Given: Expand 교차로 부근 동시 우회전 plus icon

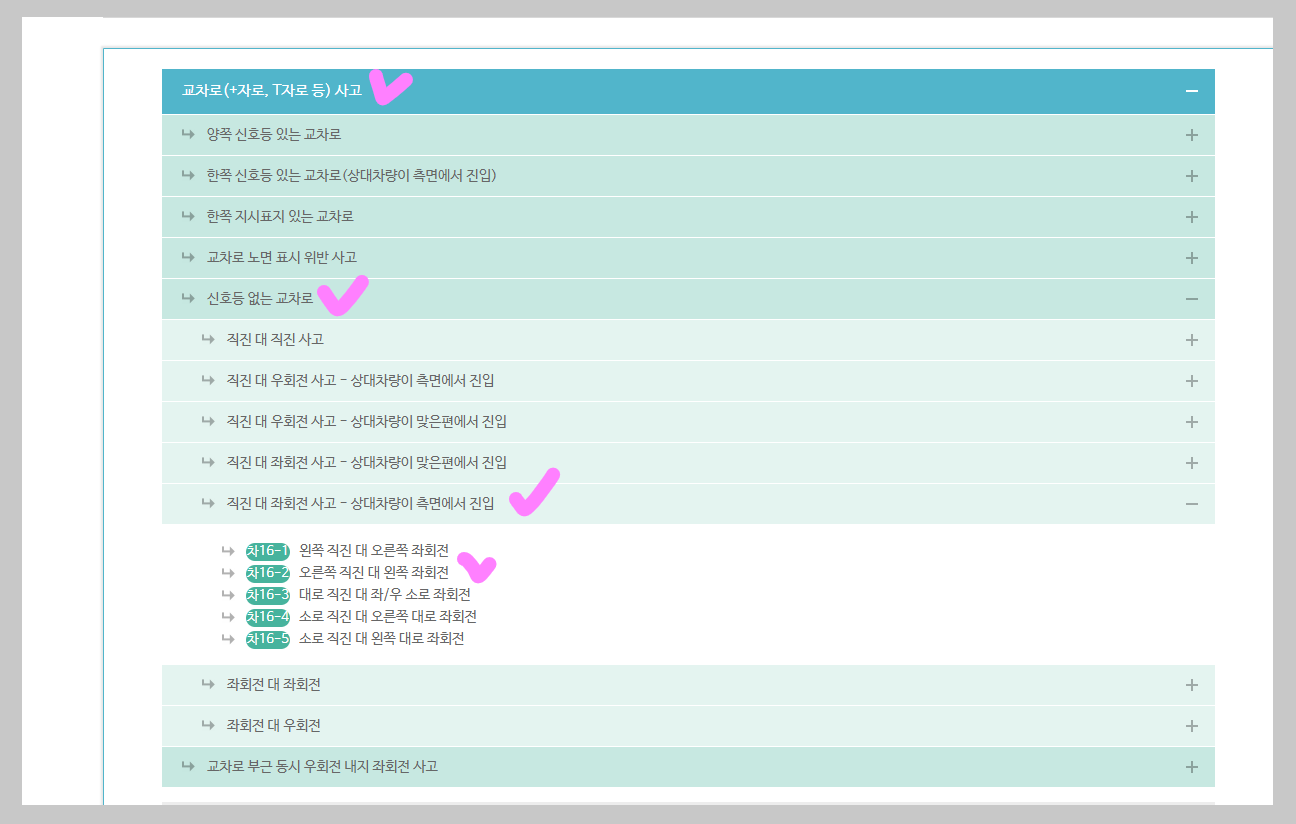Looking at the screenshot, I should point(1191,767).
